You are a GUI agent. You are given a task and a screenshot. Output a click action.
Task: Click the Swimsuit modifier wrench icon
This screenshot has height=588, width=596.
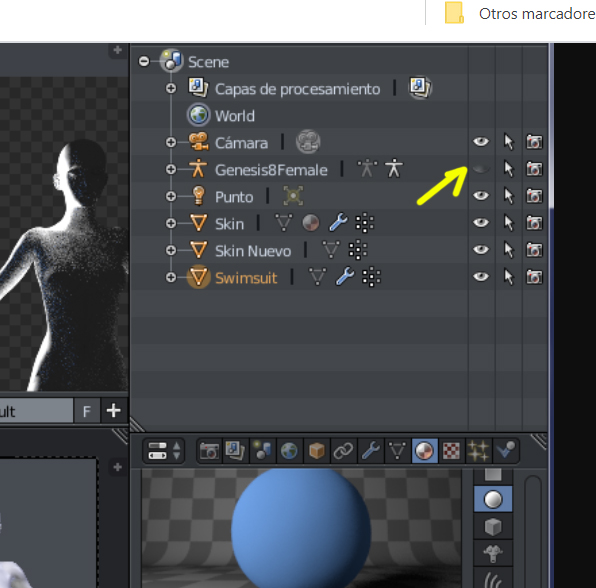[x=345, y=277]
